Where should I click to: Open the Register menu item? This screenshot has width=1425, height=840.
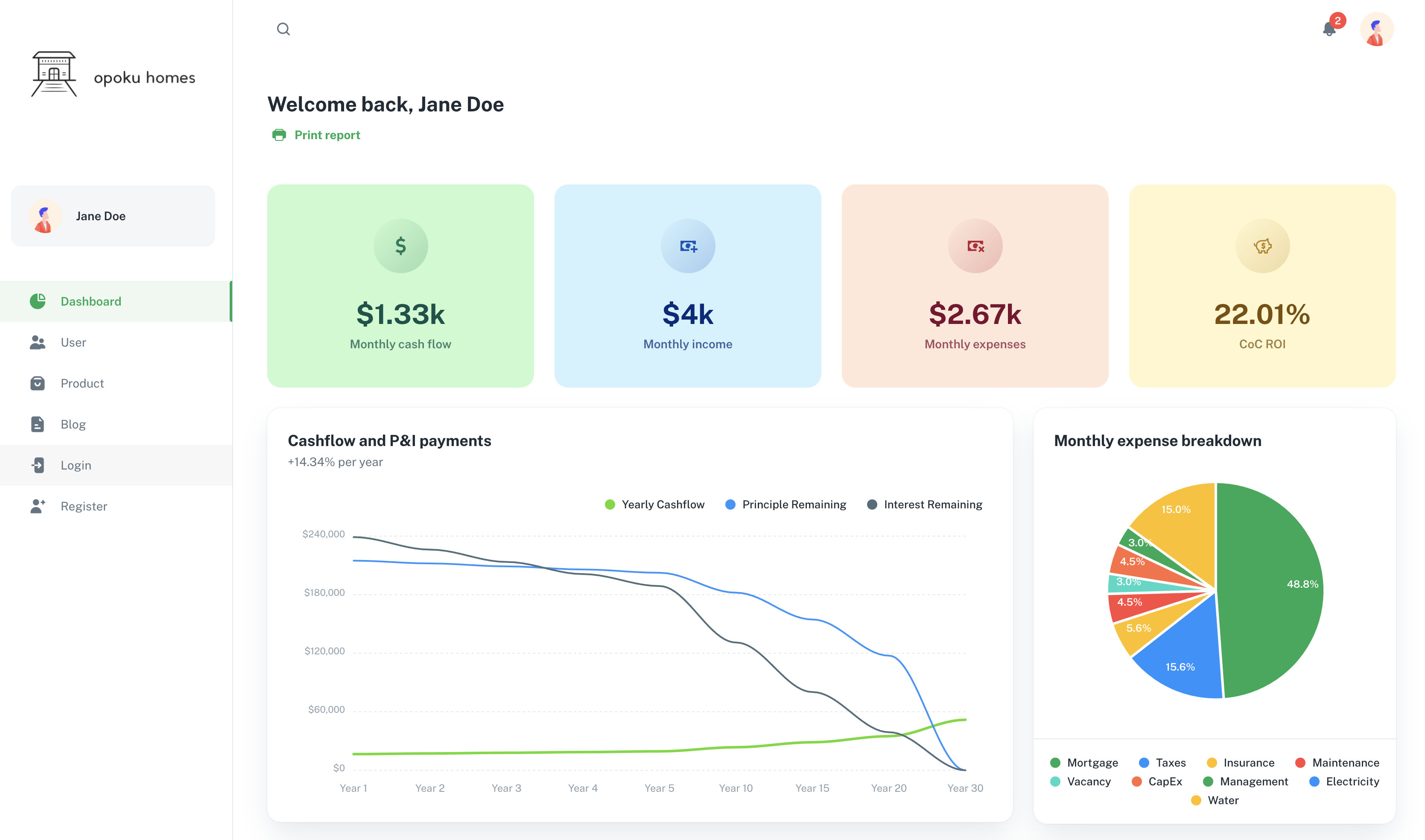[x=116, y=506]
